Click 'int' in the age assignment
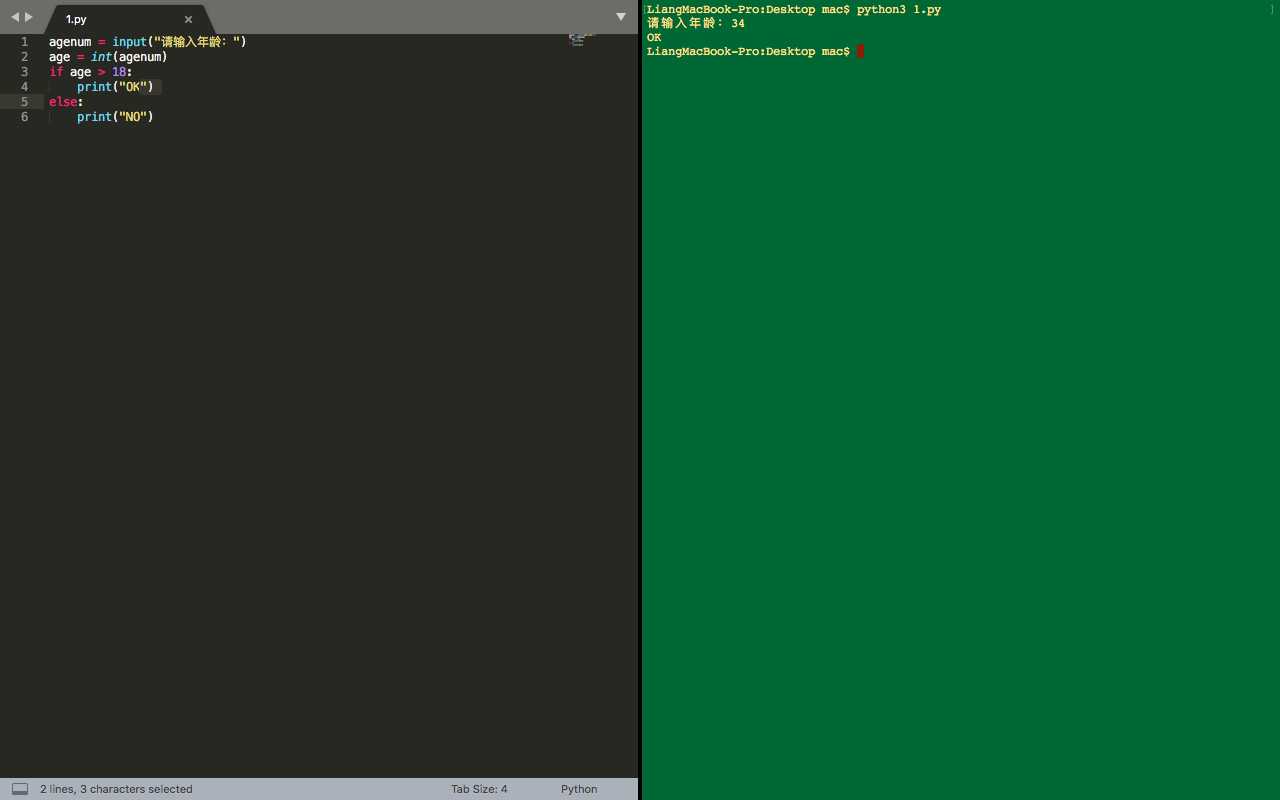 pos(101,57)
